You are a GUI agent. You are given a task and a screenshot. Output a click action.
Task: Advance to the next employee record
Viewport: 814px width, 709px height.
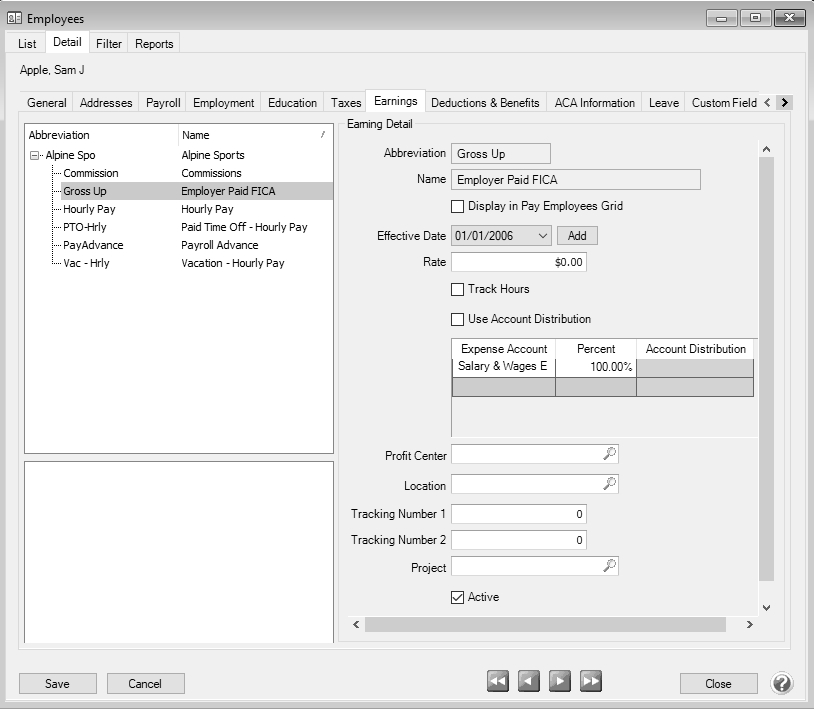coord(560,682)
